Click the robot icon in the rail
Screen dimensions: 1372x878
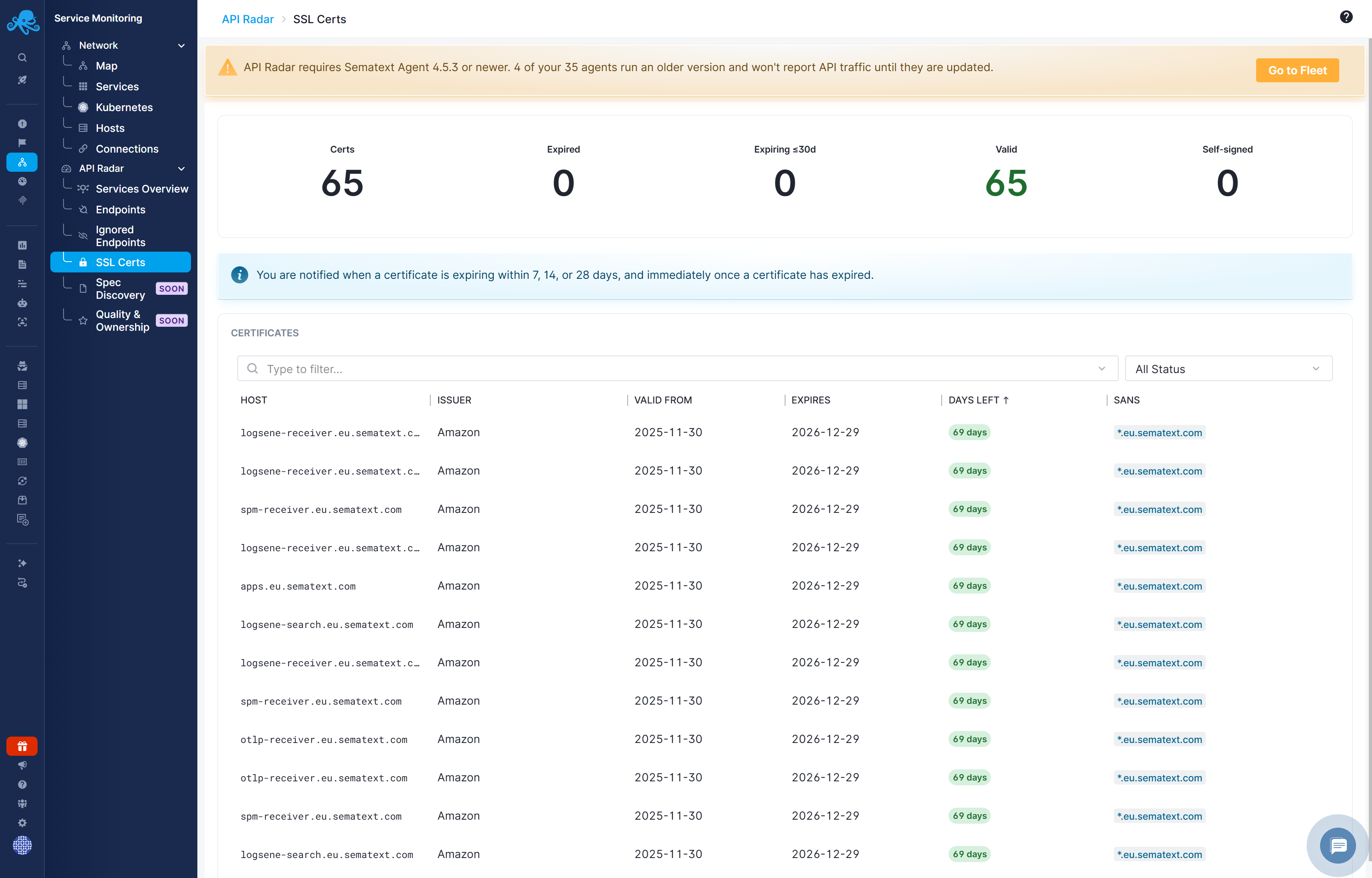click(x=22, y=303)
